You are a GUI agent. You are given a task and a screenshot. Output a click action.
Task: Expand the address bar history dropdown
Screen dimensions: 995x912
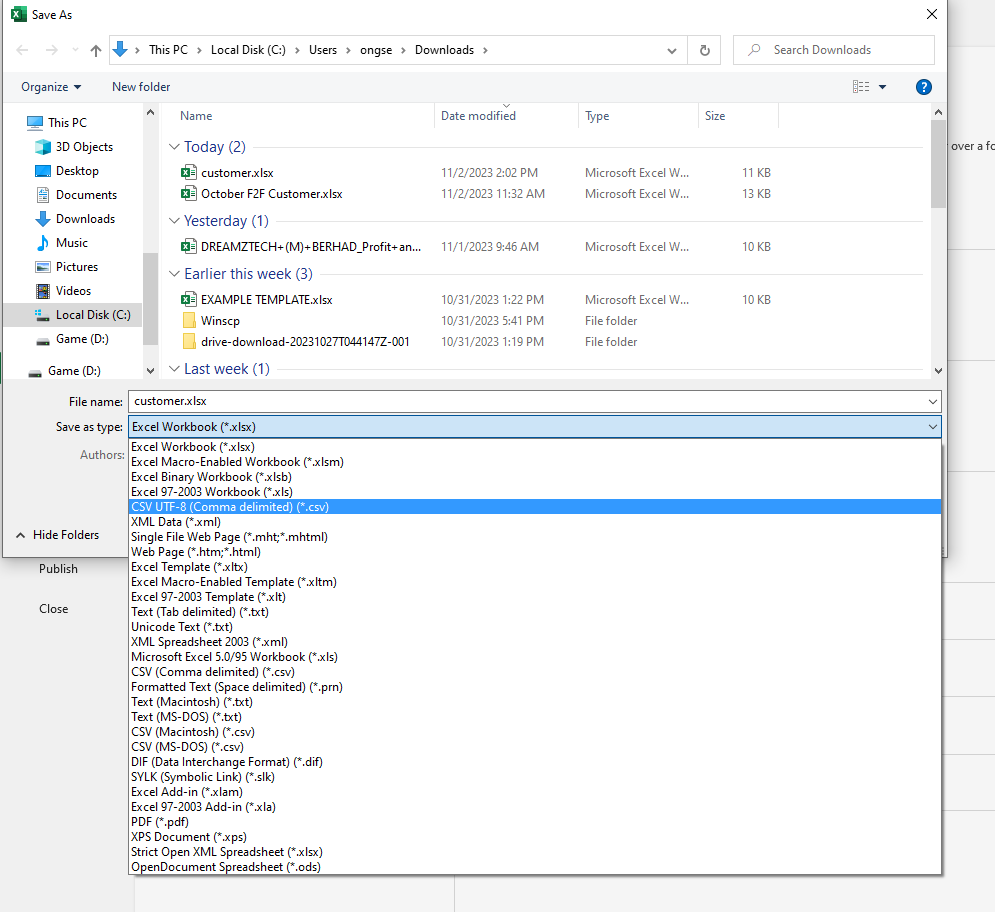672,51
